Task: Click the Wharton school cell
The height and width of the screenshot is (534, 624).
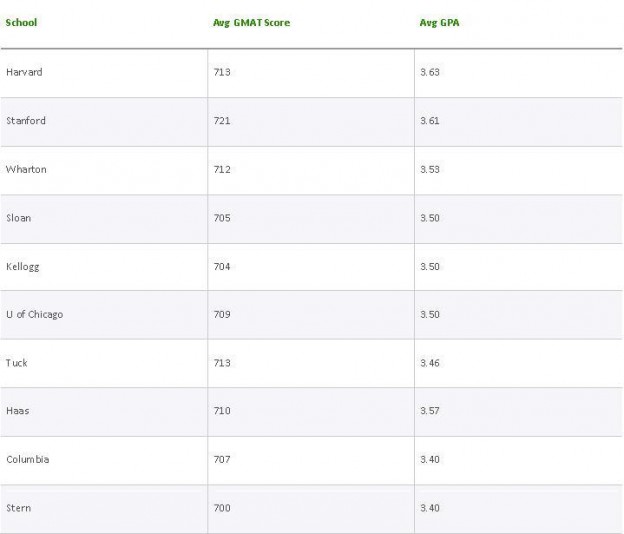Action: (26, 169)
